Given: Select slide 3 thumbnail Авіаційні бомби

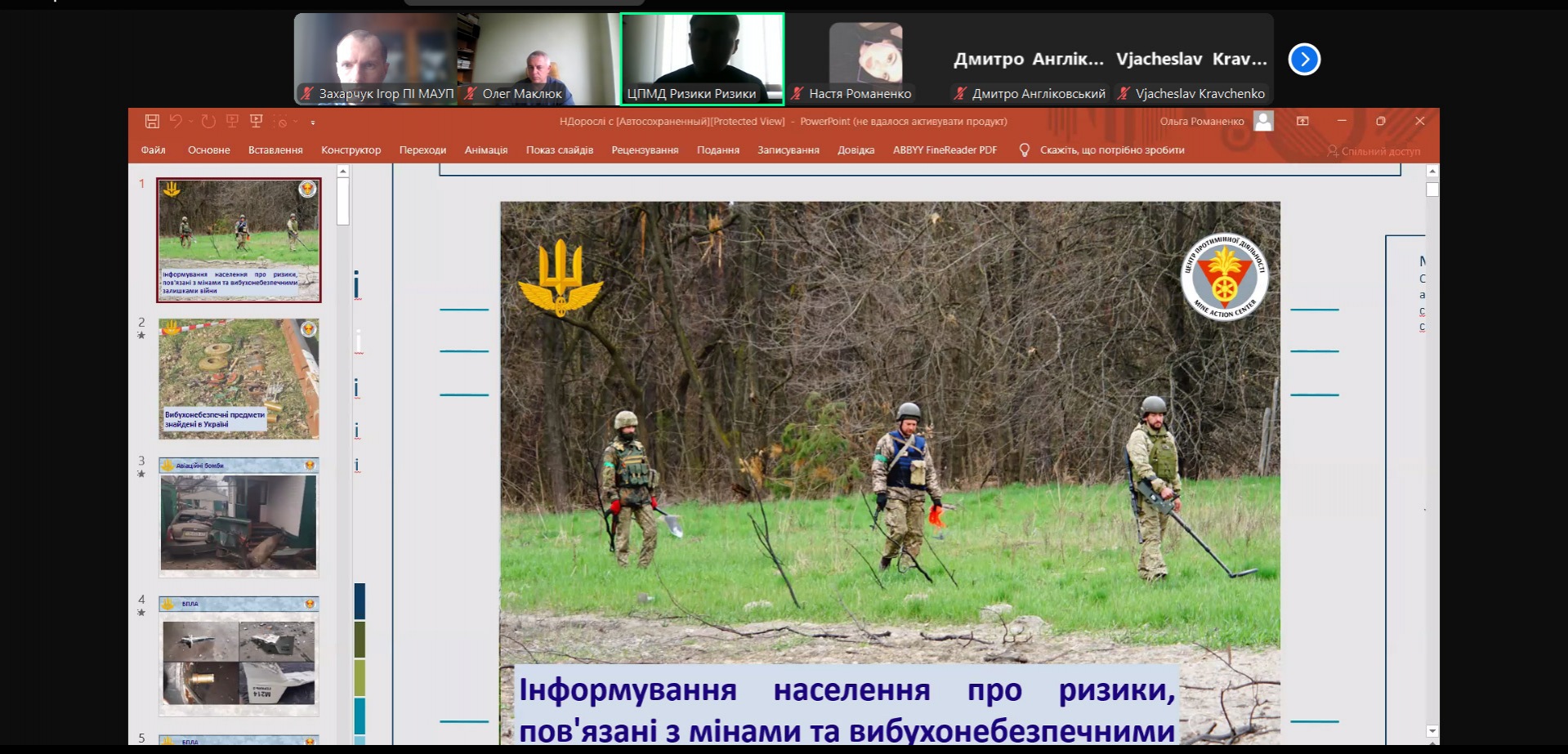Looking at the screenshot, I should 239,518.
